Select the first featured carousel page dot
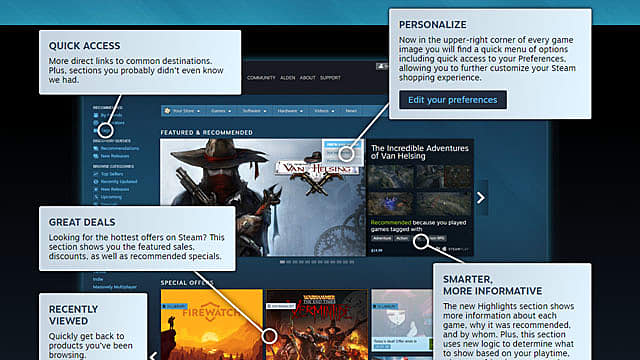This screenshot has height=360, width=640. [282, 262]
